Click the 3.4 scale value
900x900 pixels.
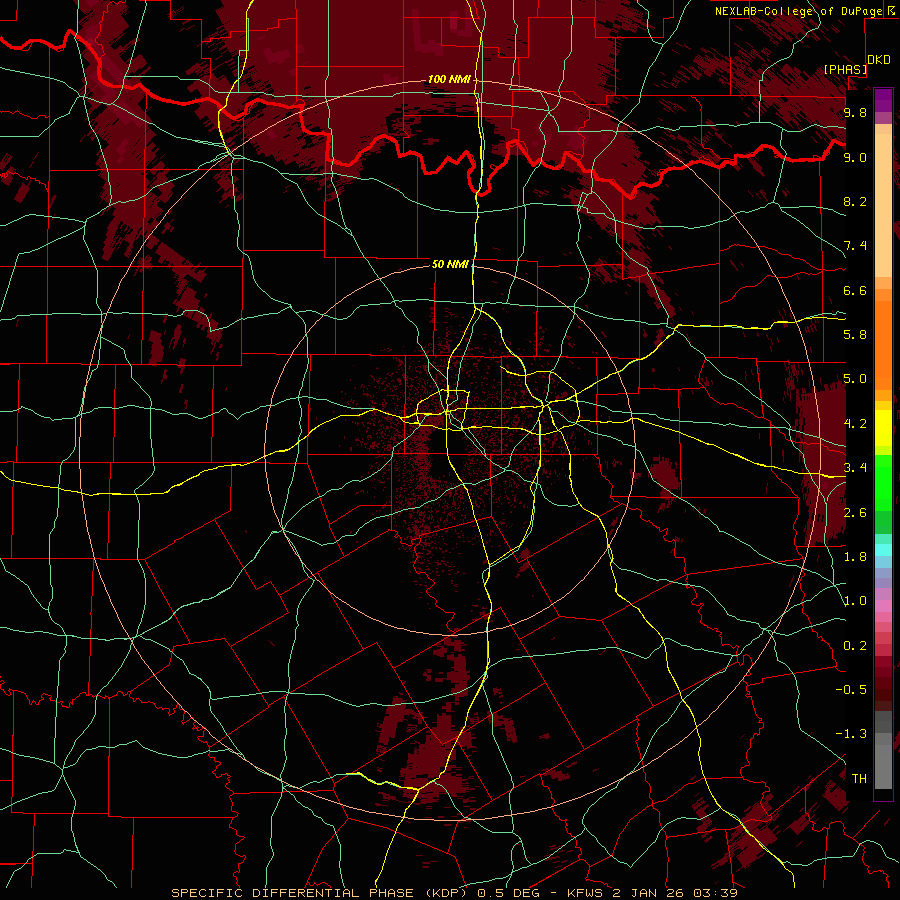coord(855,468)
